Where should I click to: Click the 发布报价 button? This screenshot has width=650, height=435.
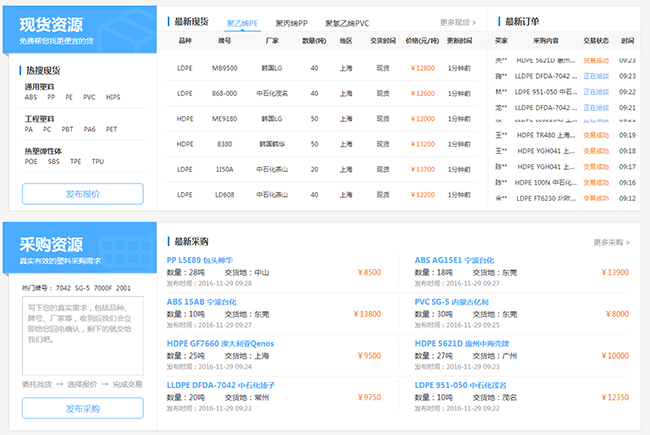pyautogui.click(x=83, y=194)
